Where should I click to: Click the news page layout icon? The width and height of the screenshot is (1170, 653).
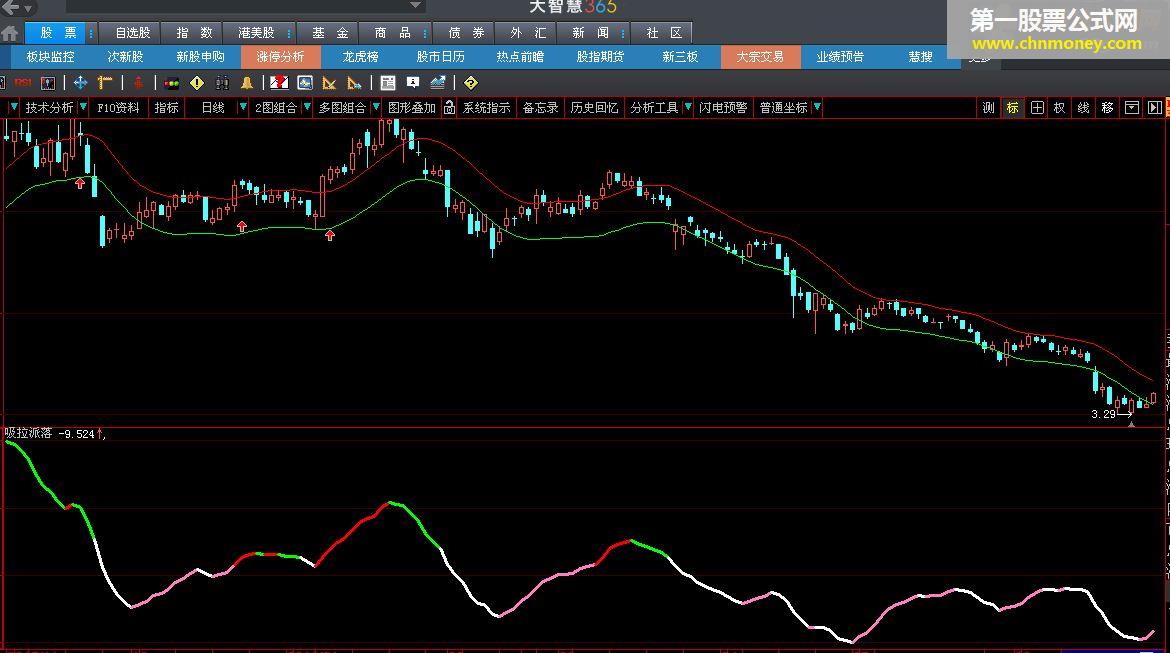click(x=387, y=83)
